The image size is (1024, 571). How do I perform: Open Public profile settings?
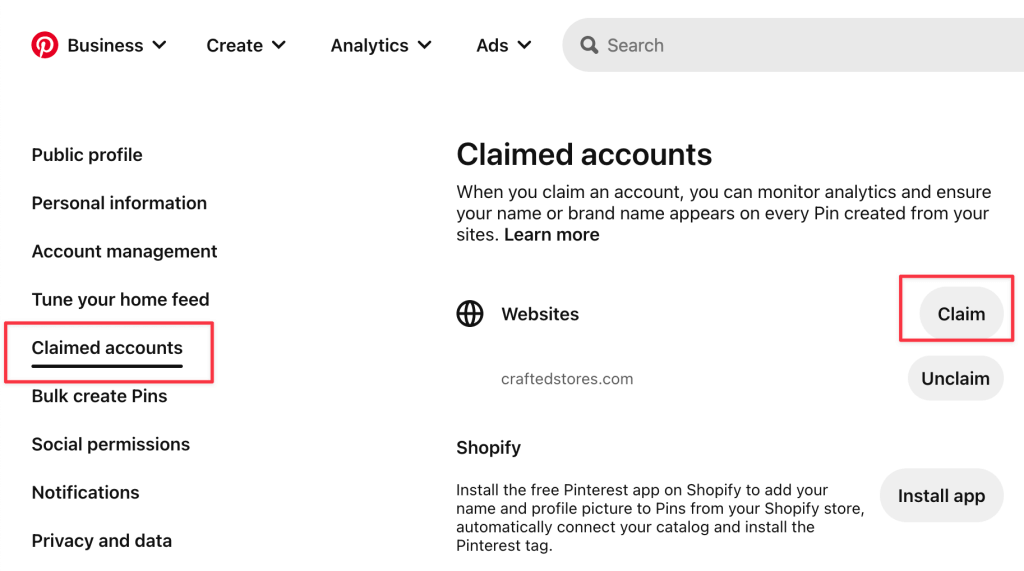coord(87,155)
